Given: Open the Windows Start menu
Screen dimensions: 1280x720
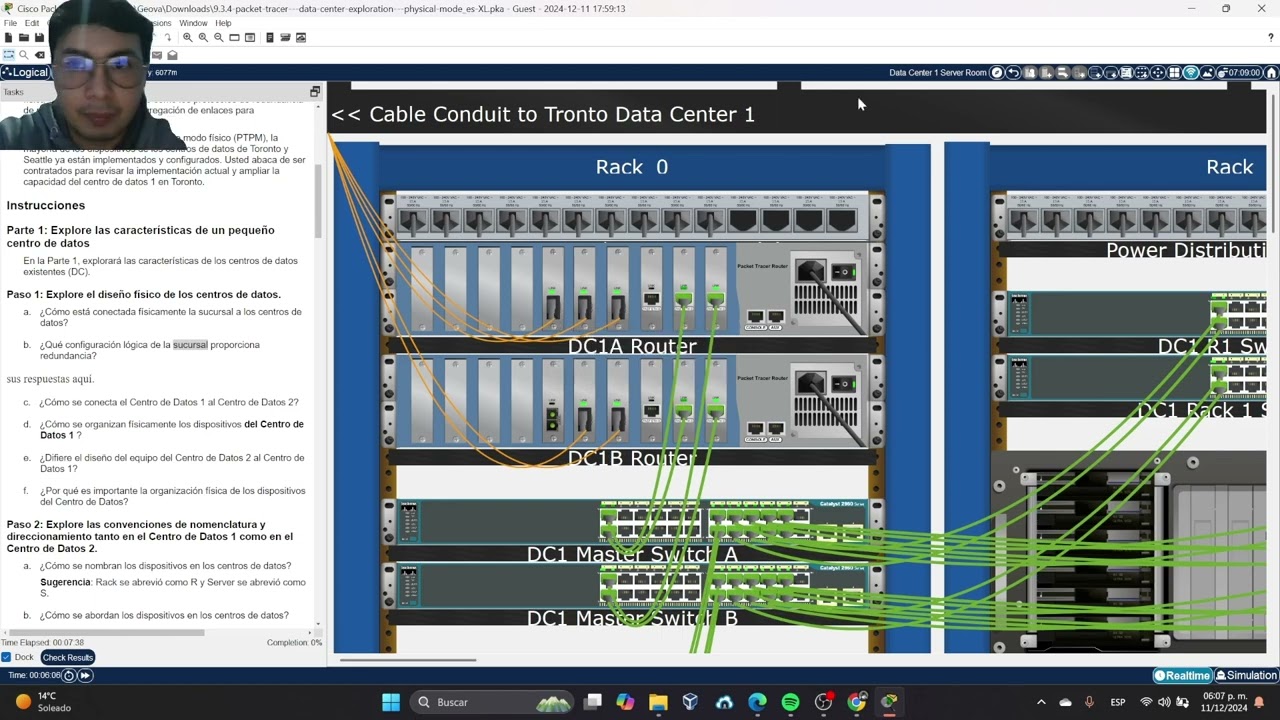Looking at the screenshot, I should tap(391, 702).
